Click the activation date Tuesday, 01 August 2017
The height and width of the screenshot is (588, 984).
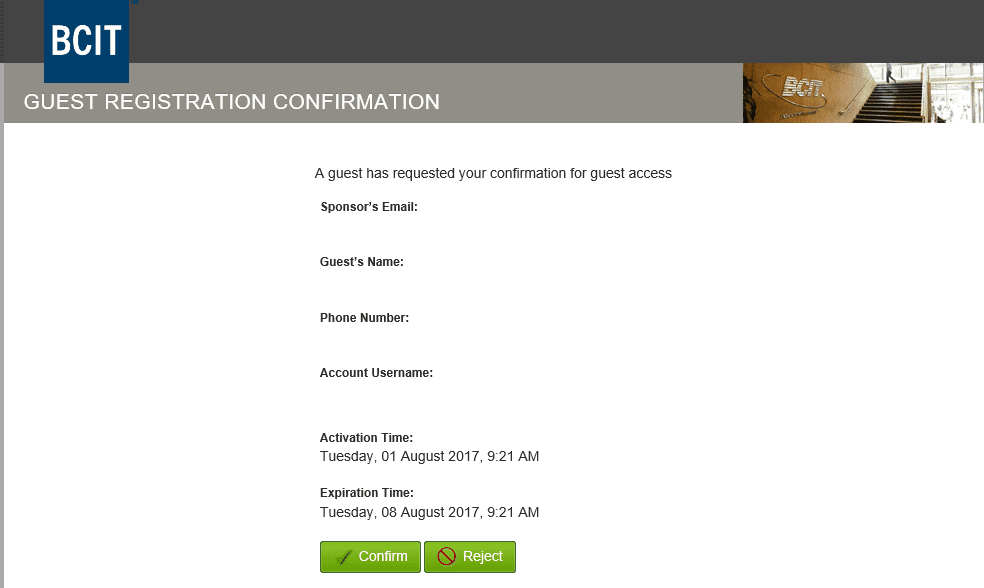429,456
